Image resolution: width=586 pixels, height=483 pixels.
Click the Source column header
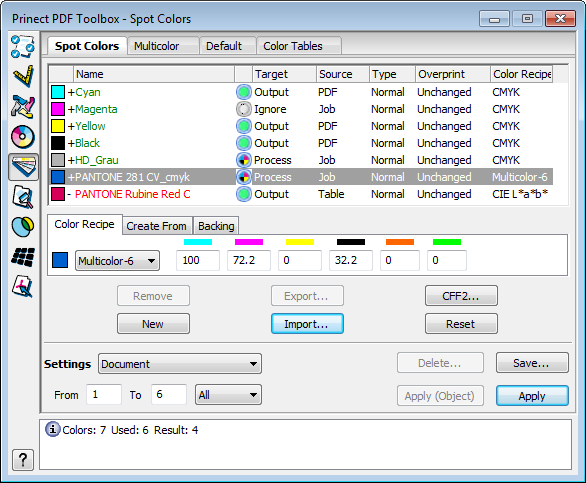point(343,74)
